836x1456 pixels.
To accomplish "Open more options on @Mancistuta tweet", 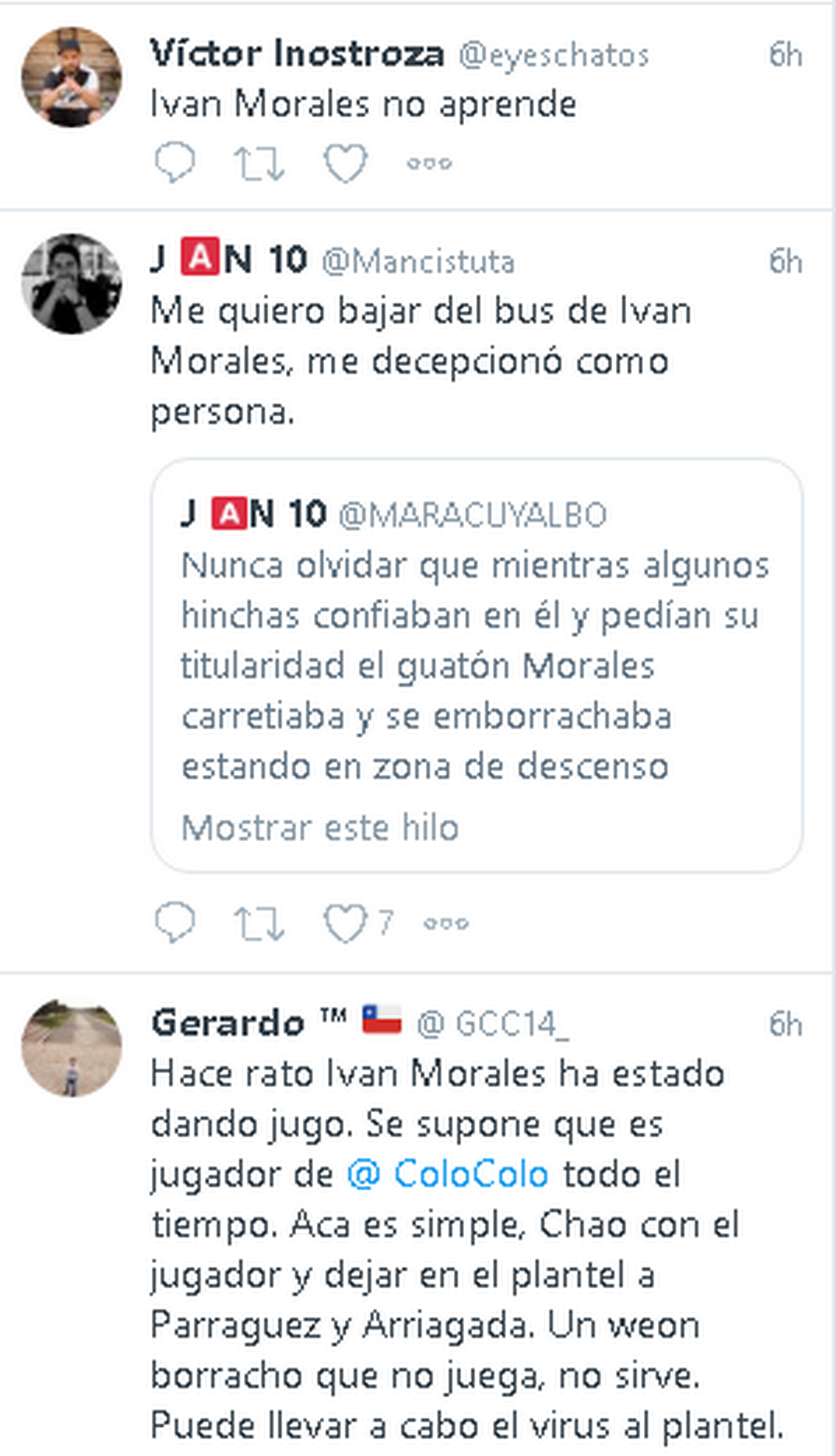I will pos(446,923).
